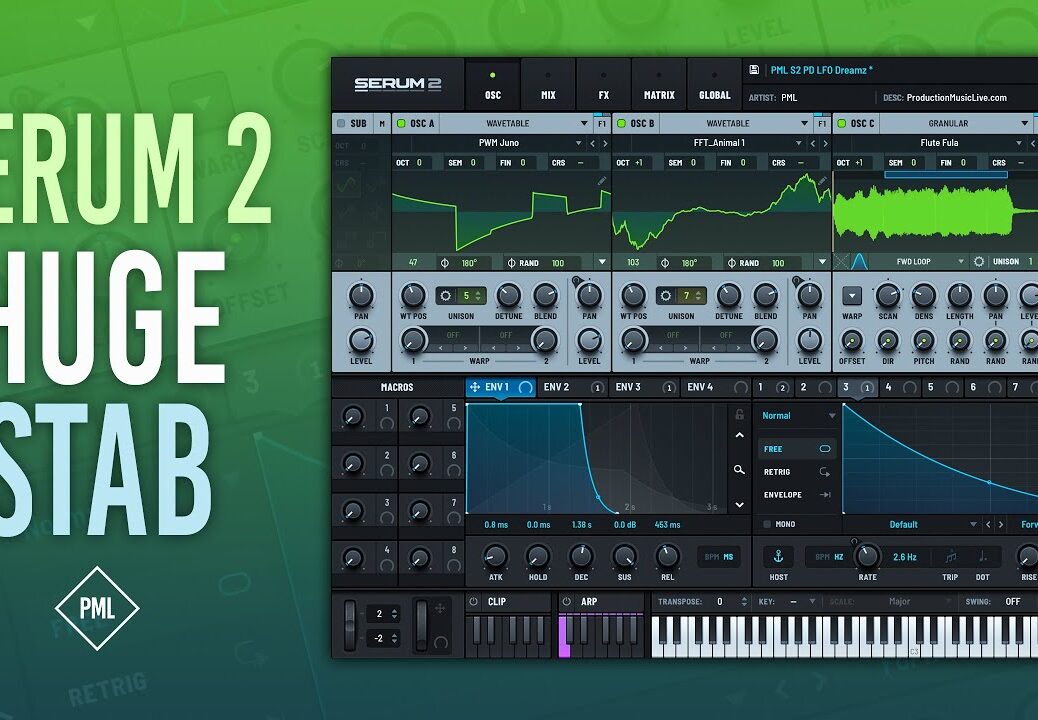Click the LFO RATE knob
1038x720 pixels.
867,557
